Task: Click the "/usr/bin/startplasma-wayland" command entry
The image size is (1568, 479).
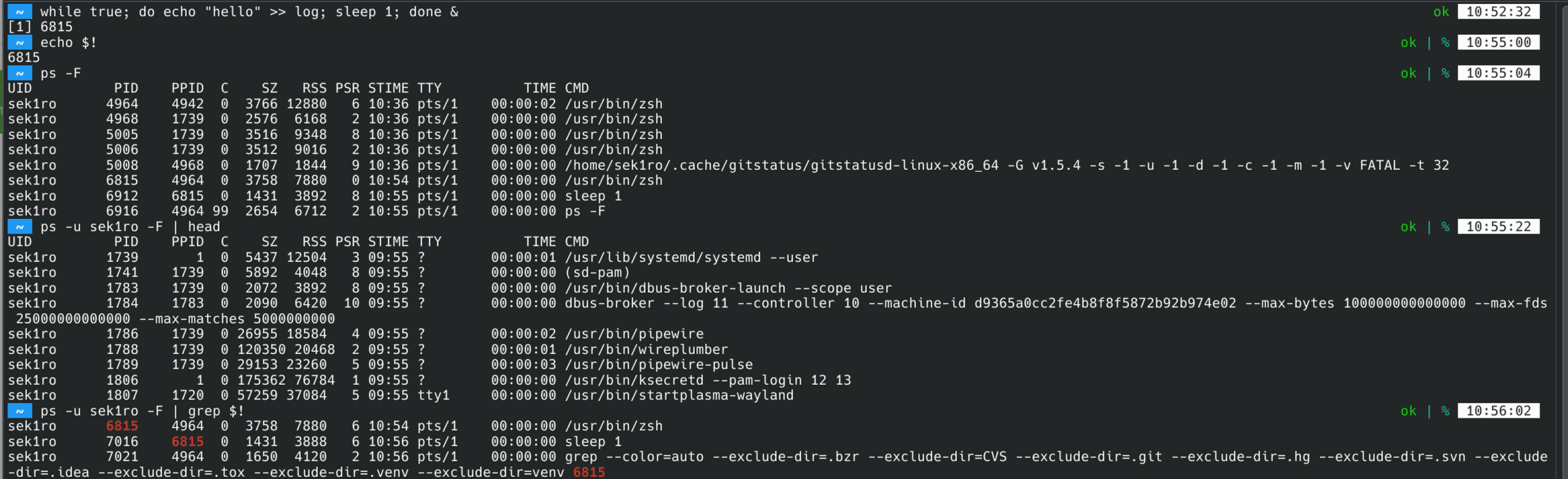Action: [679, 395]
